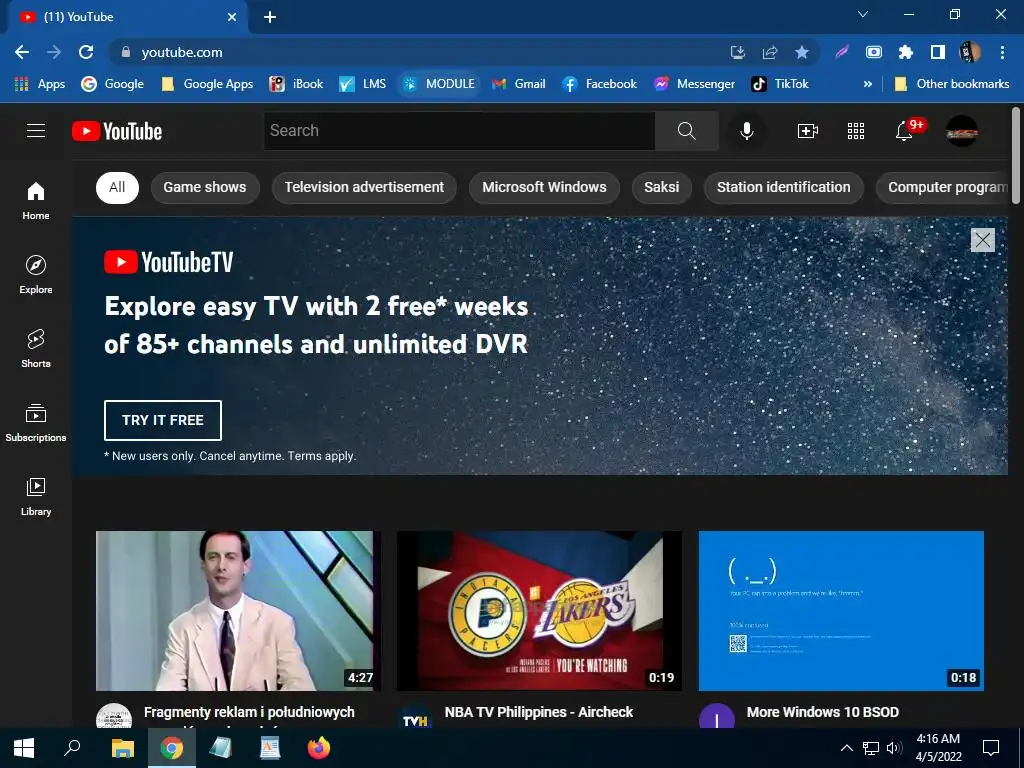The image size is (1024, 768).
Task: Start voice search with the microphone
Action: [746, 131]
